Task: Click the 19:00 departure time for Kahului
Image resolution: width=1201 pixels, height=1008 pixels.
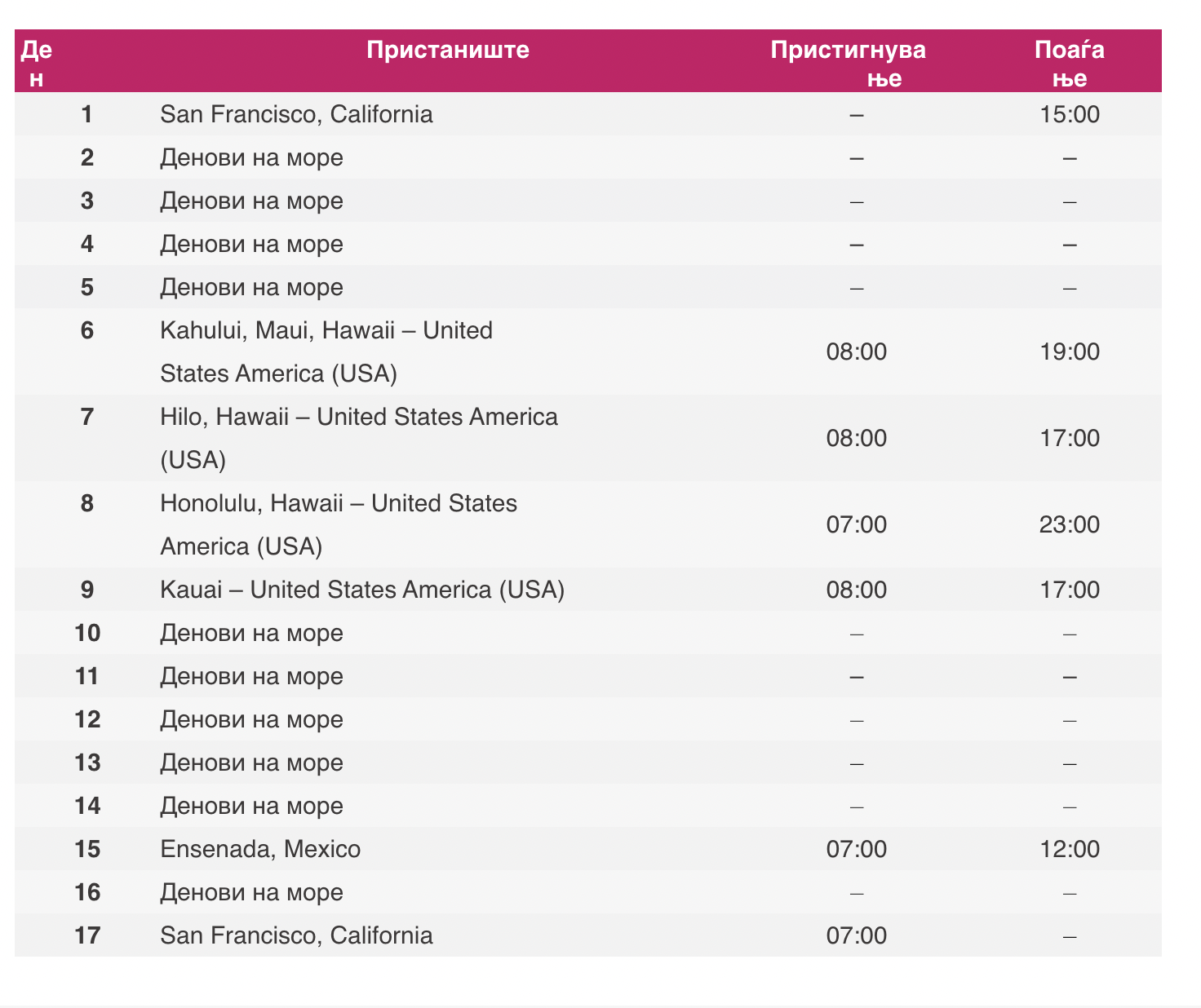Action: point(1070,352)
